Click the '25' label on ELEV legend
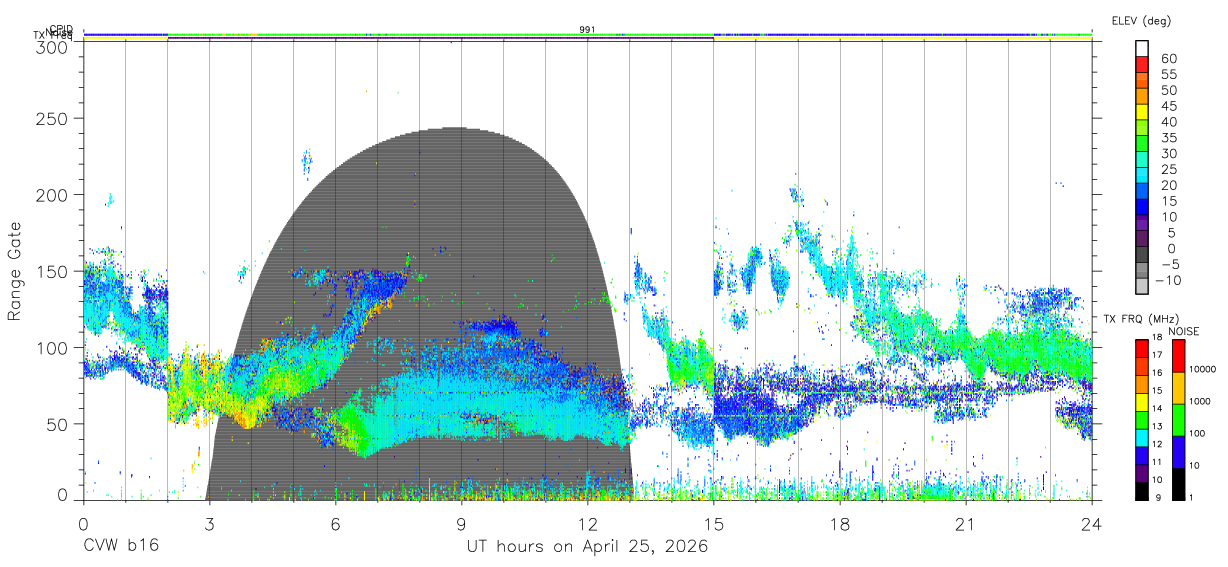This screenshot has width=1228, height=567. click(x=1169, y=169)
